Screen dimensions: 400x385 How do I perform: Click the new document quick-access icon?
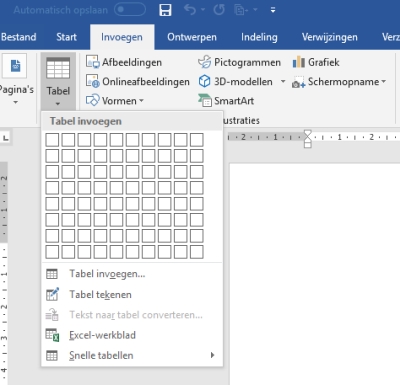241,10
